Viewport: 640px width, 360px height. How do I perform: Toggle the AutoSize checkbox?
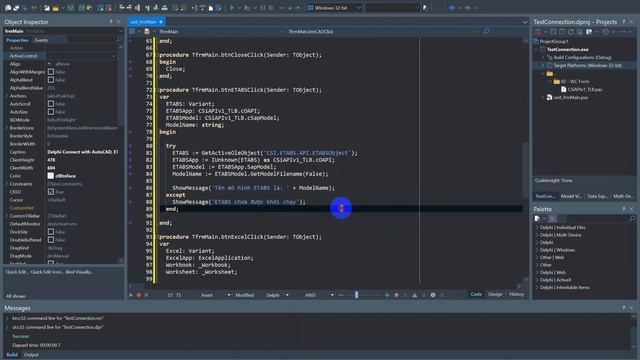click(x=51, y=112)
